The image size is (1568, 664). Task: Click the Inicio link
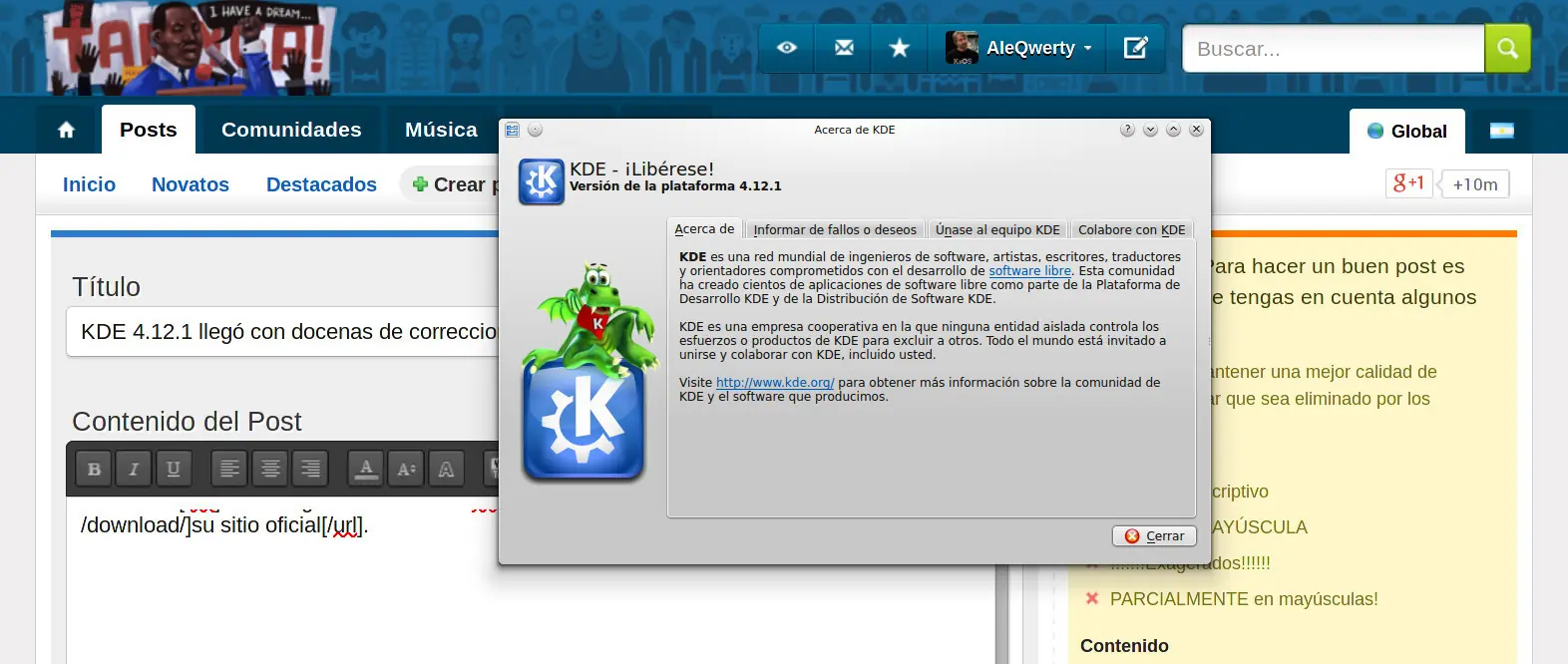coord(89,184)
